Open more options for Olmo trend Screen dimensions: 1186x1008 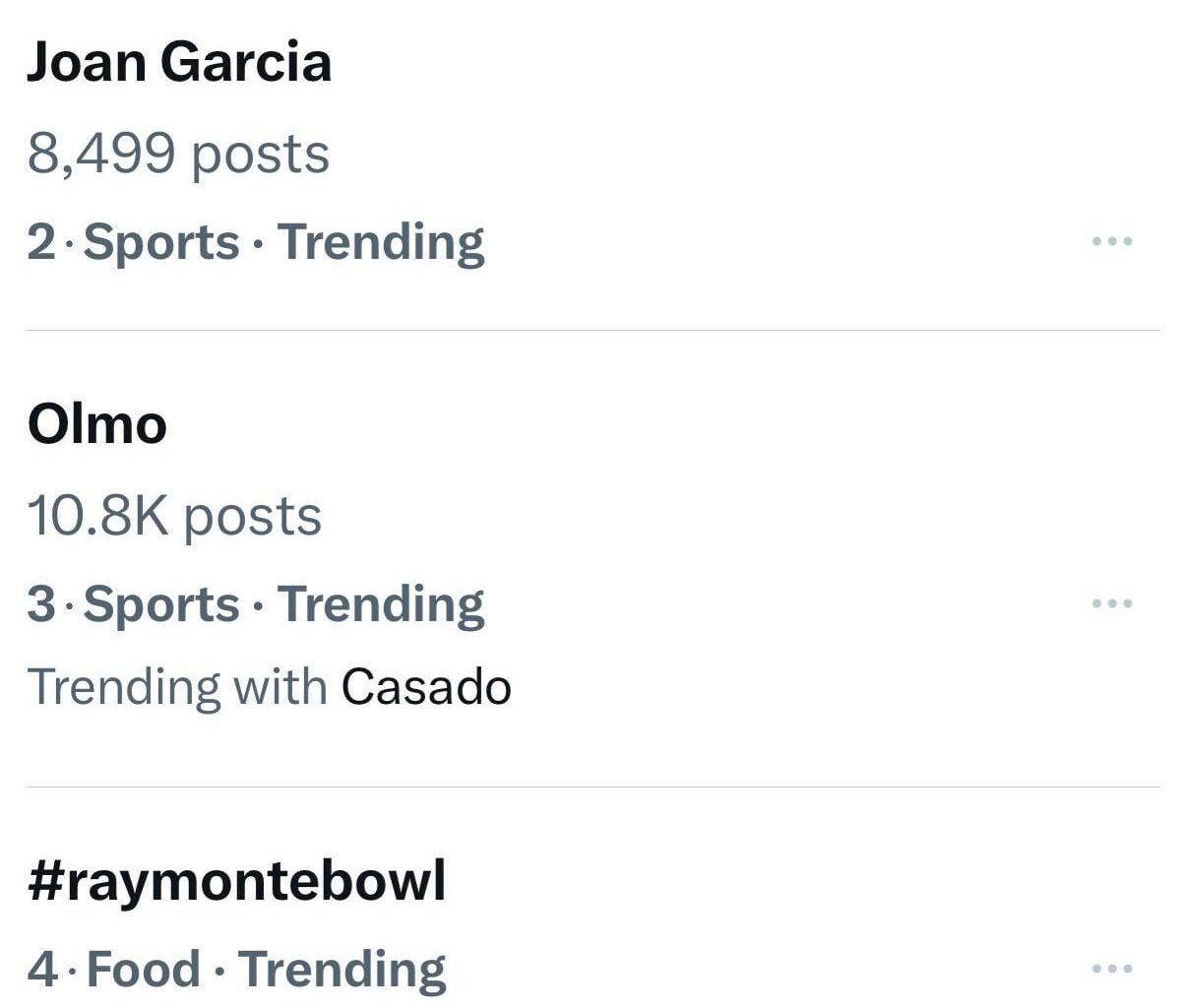click(1112, 603)
